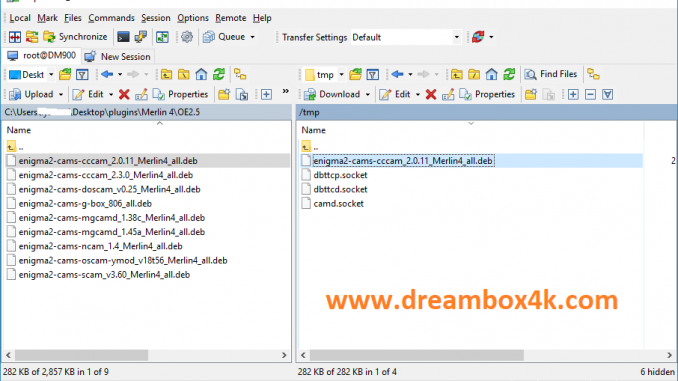678x381 pixels.
Task: Click Find Files in remote panel
Action: coord(551,74)
